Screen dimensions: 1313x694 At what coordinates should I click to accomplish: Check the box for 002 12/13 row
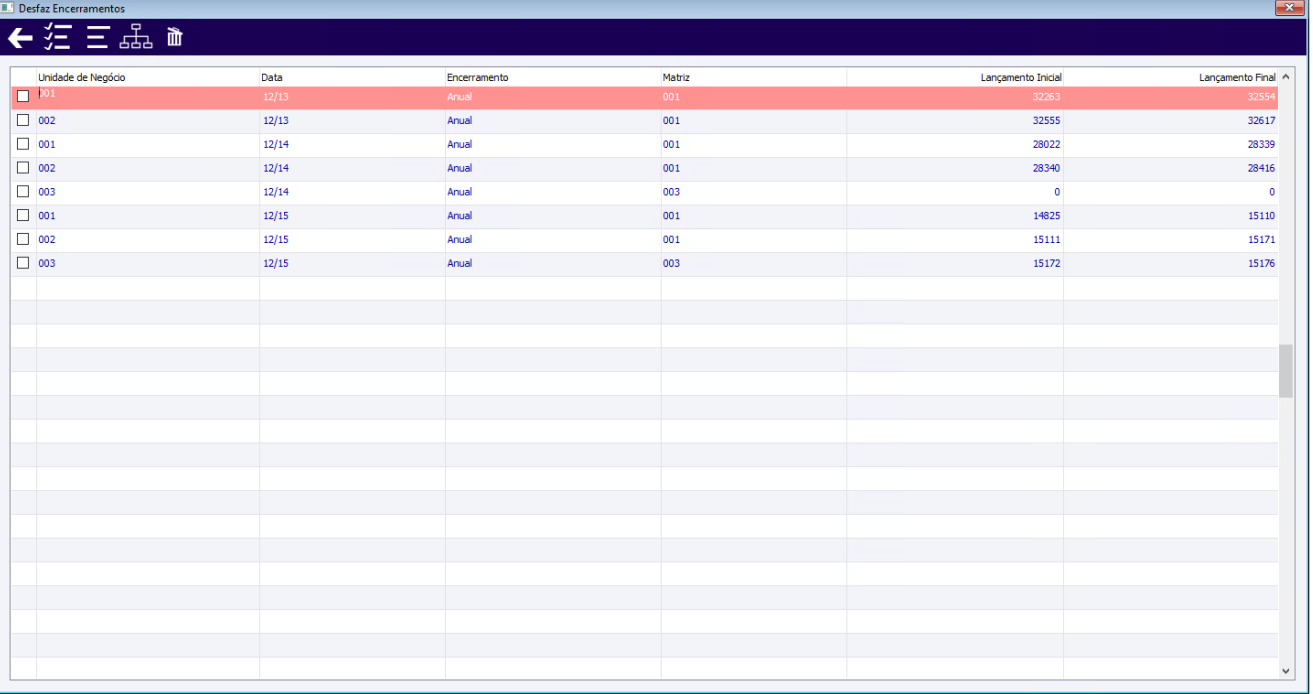23,120
